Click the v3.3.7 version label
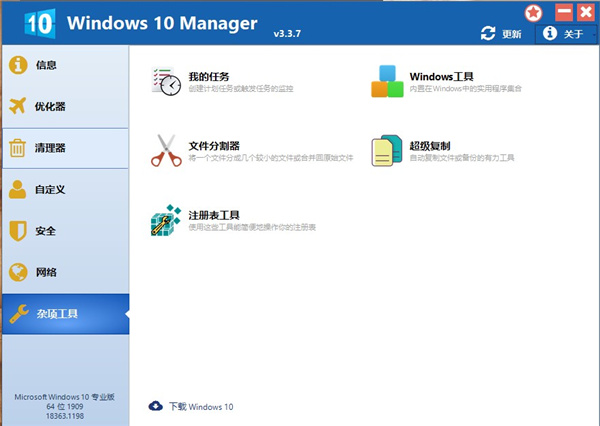 pos(287,34)
